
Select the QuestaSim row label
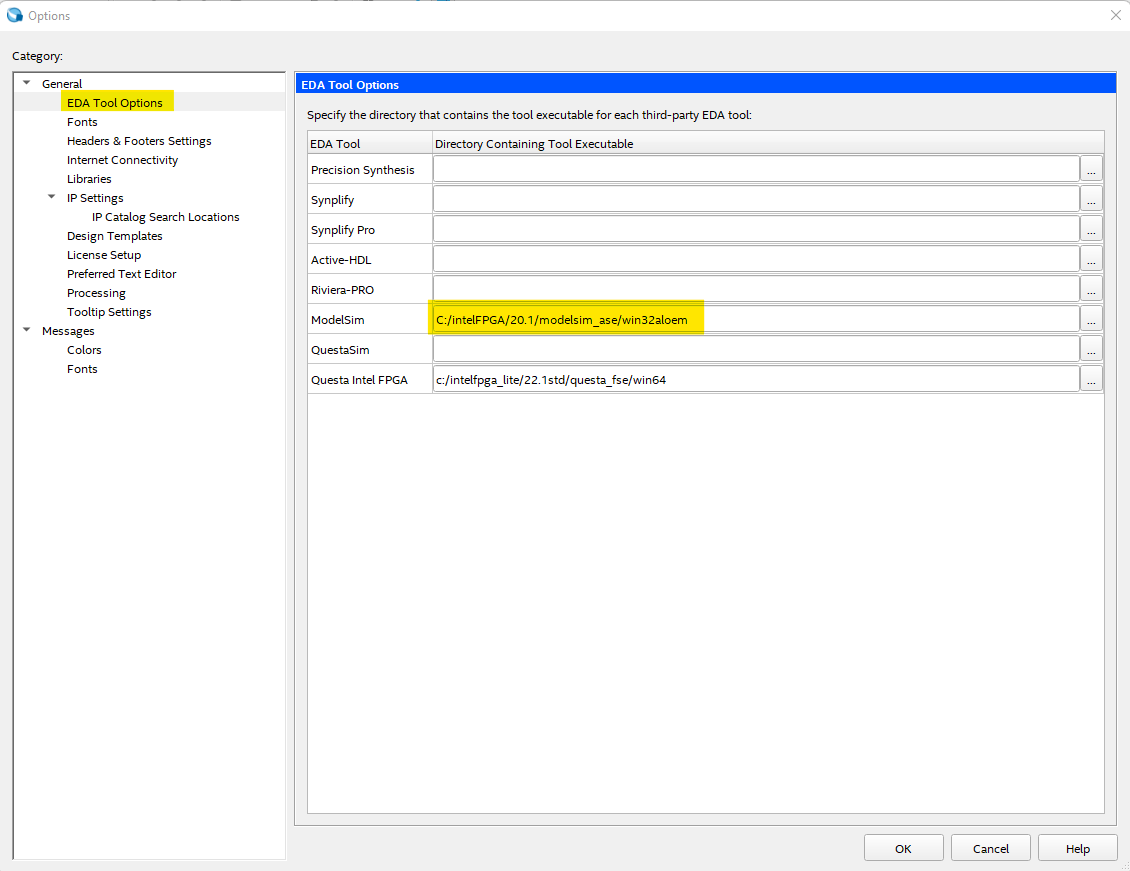(x=340, y=350)
